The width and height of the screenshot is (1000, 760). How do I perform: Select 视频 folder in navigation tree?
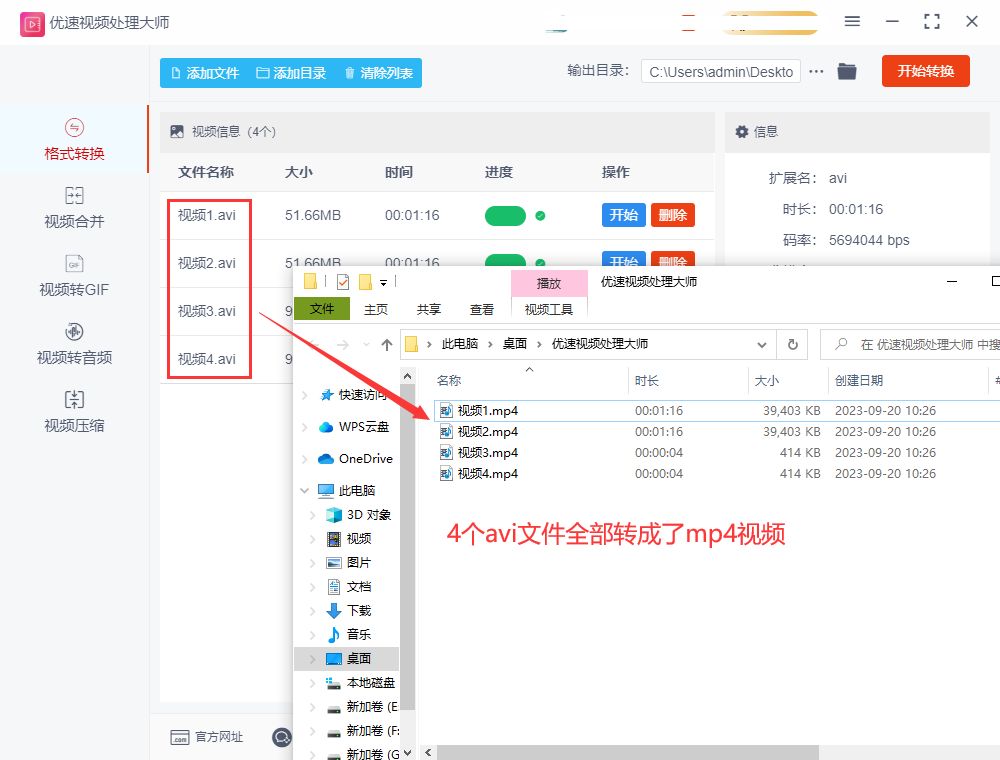pyautogui.click(x=358, y=539)
